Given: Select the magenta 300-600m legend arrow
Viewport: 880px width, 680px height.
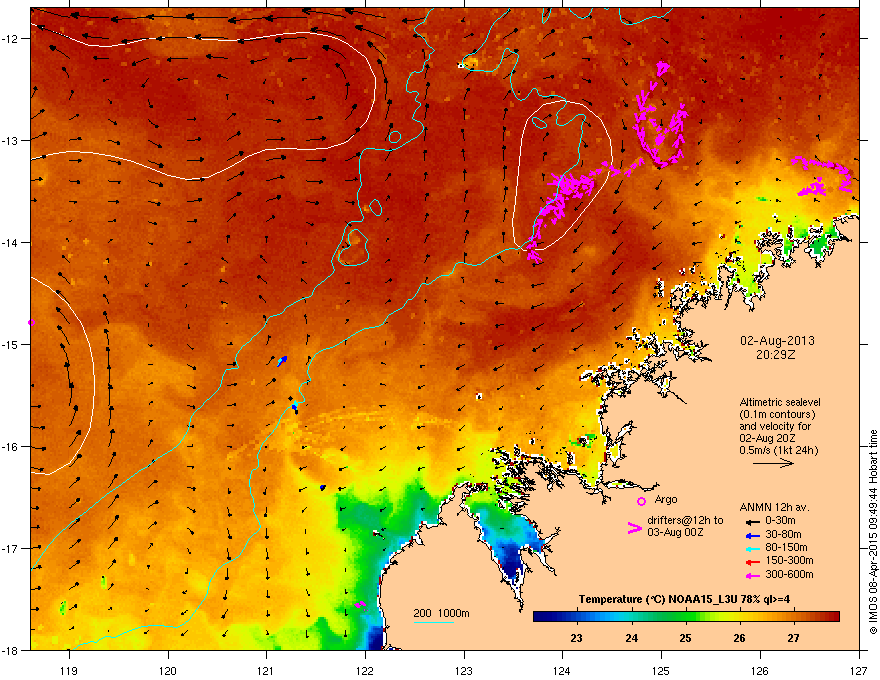Looking at the screenshot, I should (751, 575).
